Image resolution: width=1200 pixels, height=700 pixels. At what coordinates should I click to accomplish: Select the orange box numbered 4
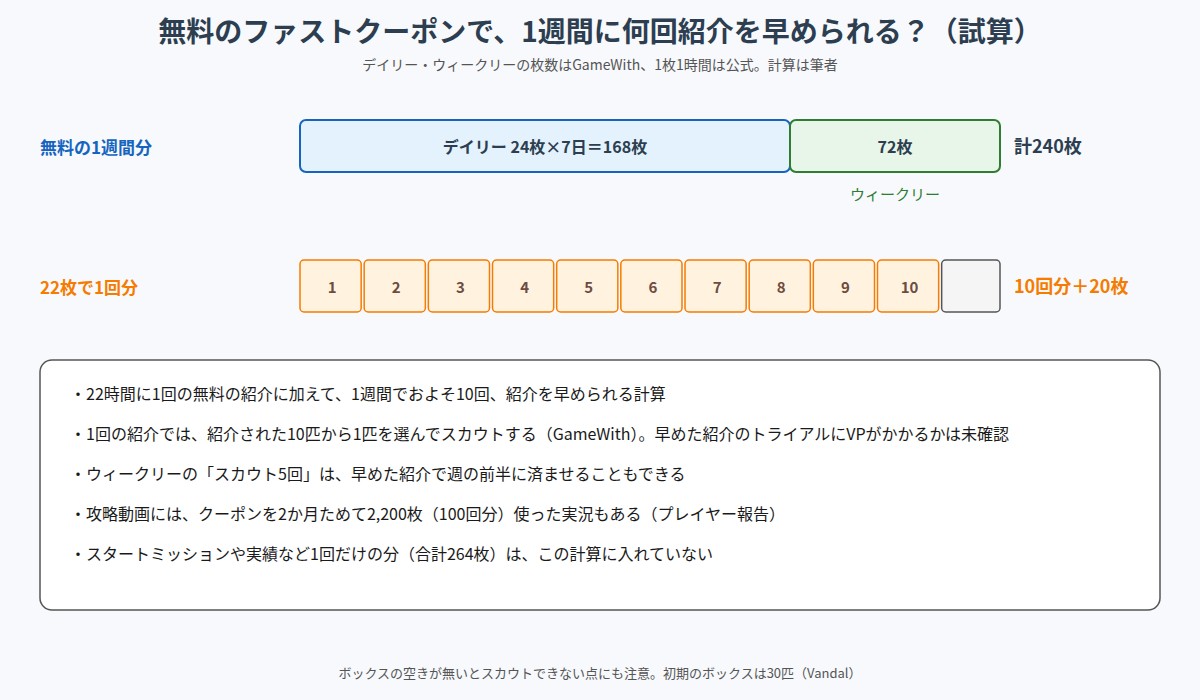pos(523,286)
